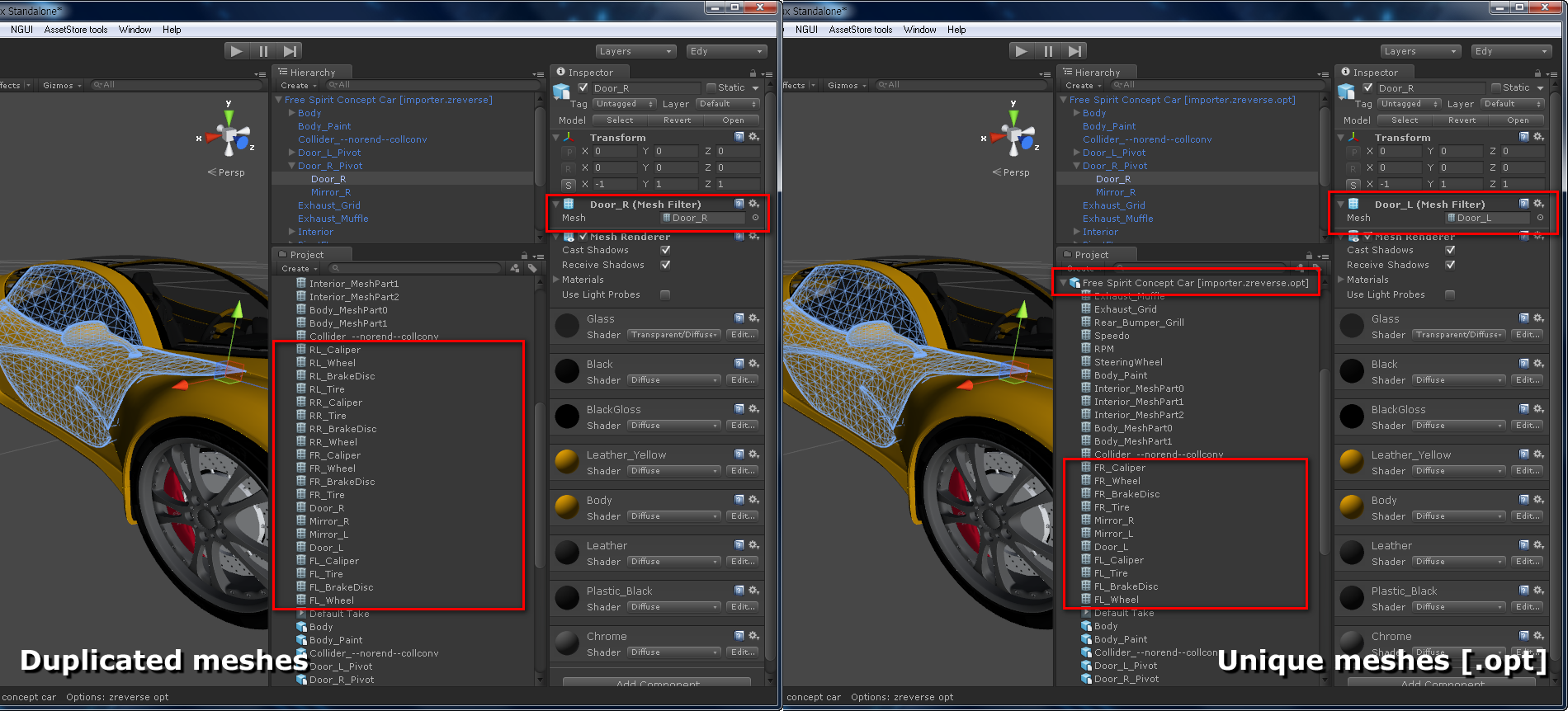Click the Pause button in left window
Screen dimensions: 1568x711
[x=263, y=51]
